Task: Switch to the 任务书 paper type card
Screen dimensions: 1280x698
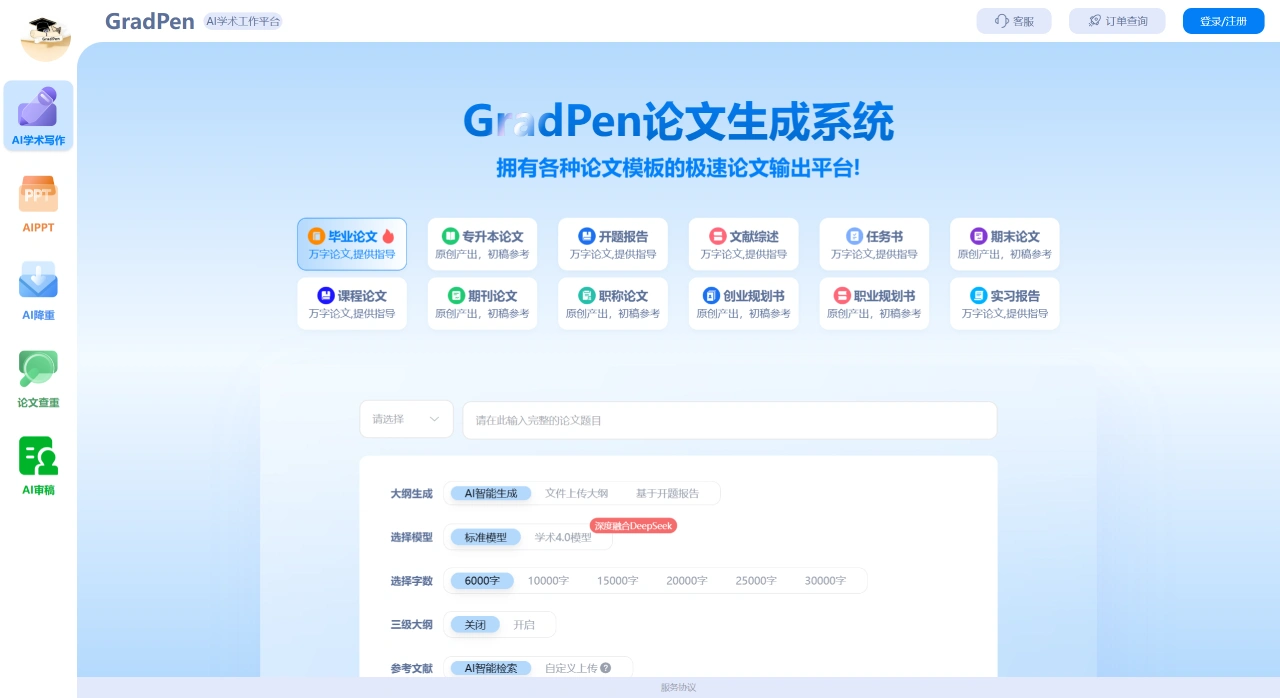Action: pyautogui.click(x=874, y=244)
